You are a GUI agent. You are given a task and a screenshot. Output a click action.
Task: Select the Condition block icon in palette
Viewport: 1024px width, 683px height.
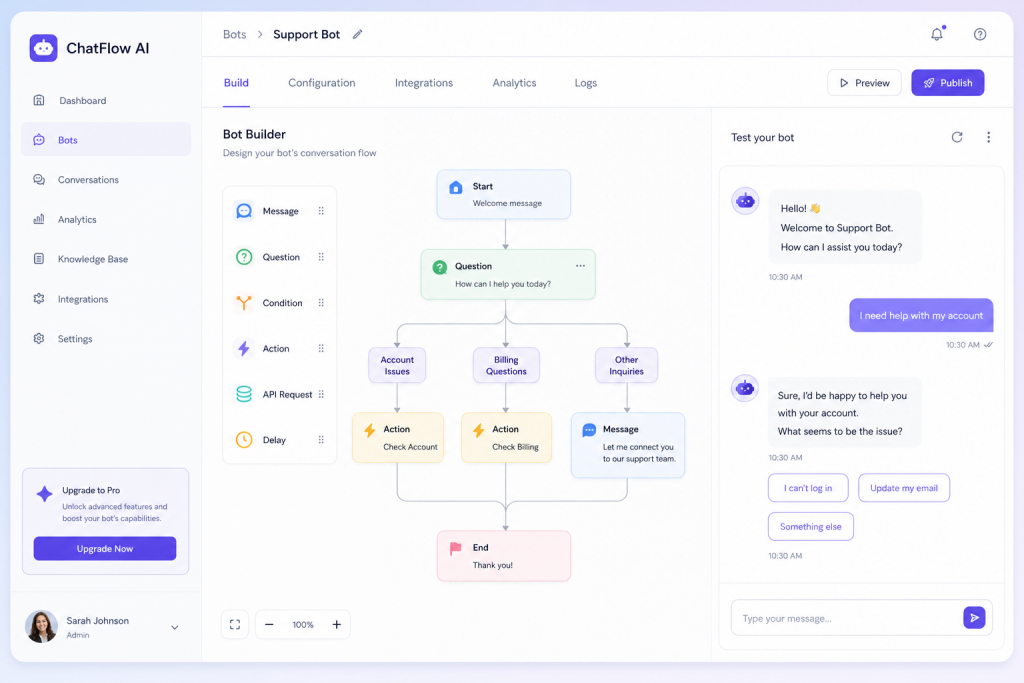244,302
